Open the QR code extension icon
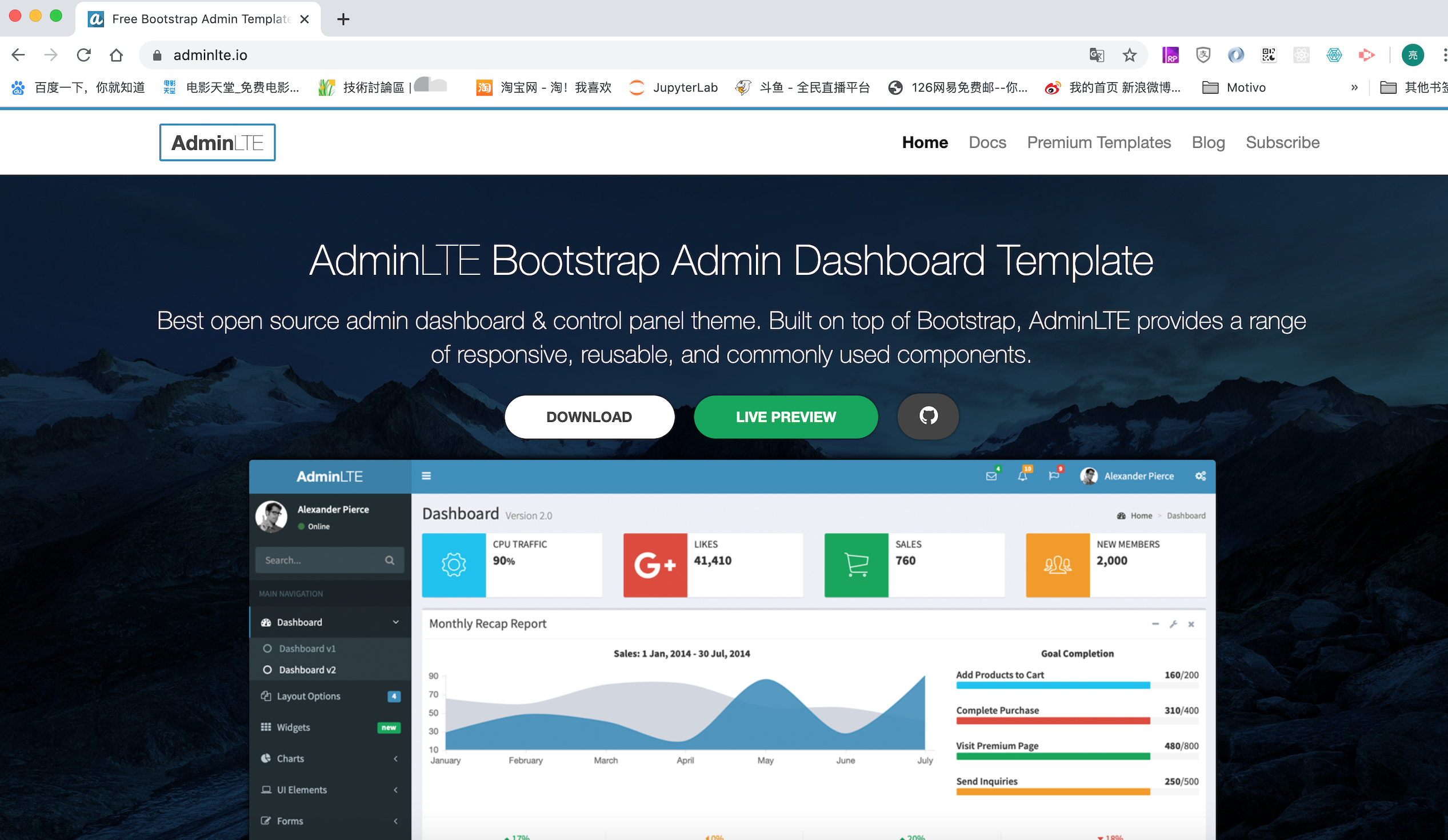The image size is (1448, 840). pyautogui.click(x=1268, y=55)
